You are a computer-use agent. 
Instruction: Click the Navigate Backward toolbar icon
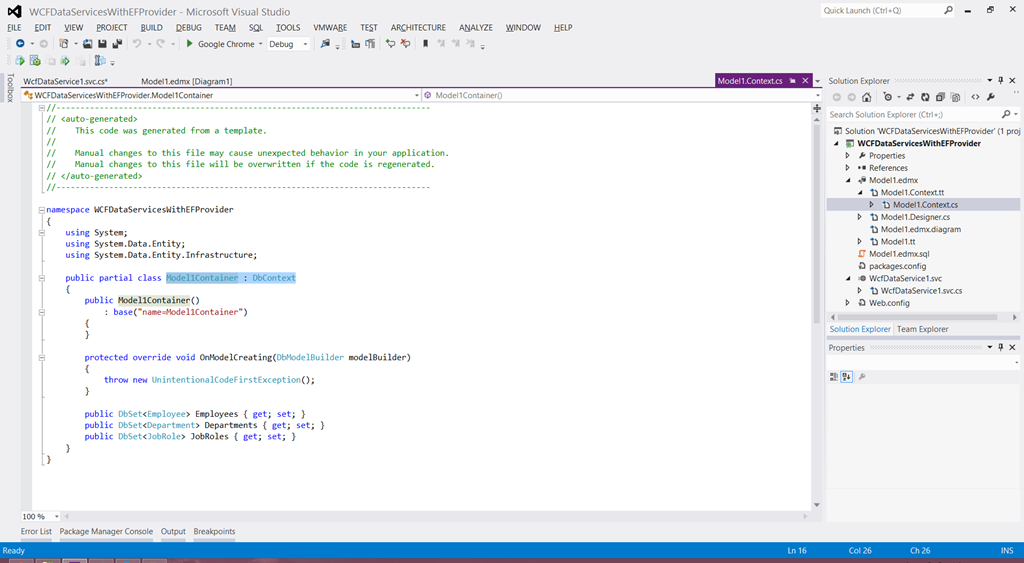tap(20, 44)
